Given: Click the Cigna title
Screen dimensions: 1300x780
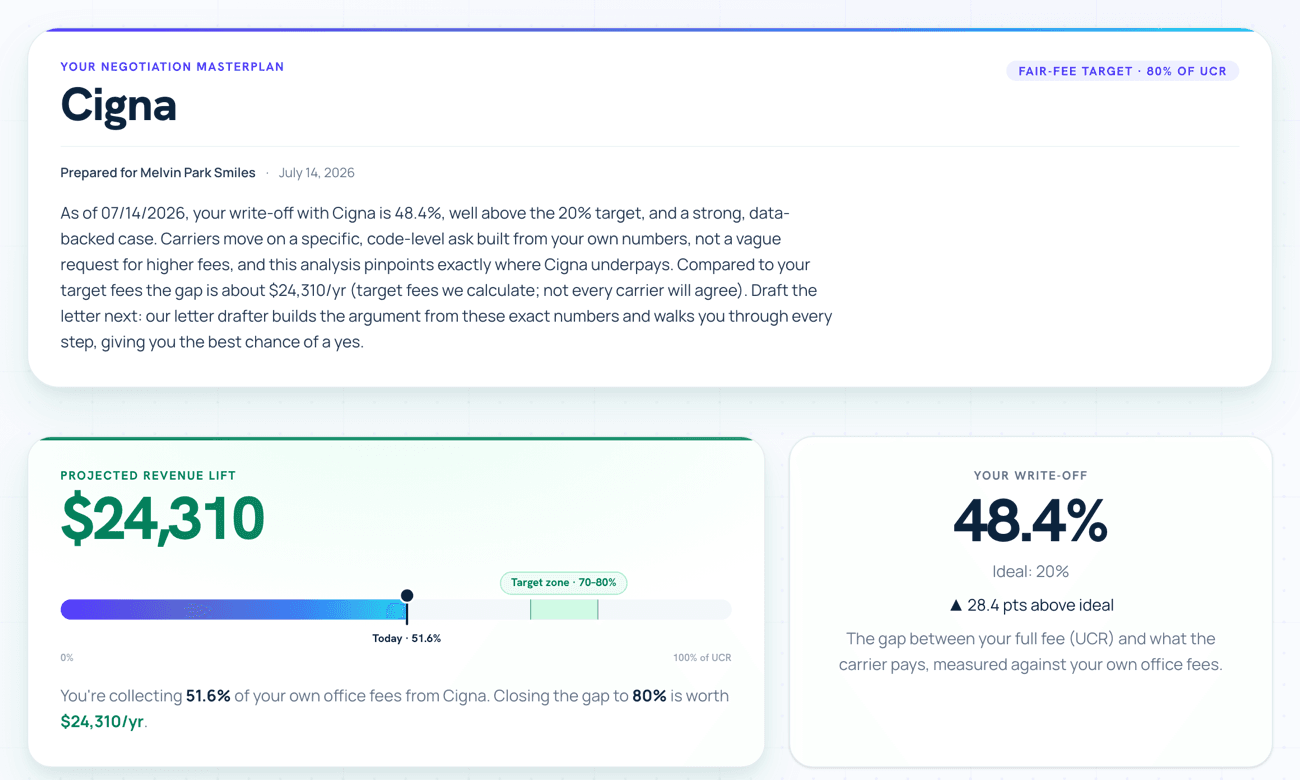Looking at the screenshot, I should 118,105.
